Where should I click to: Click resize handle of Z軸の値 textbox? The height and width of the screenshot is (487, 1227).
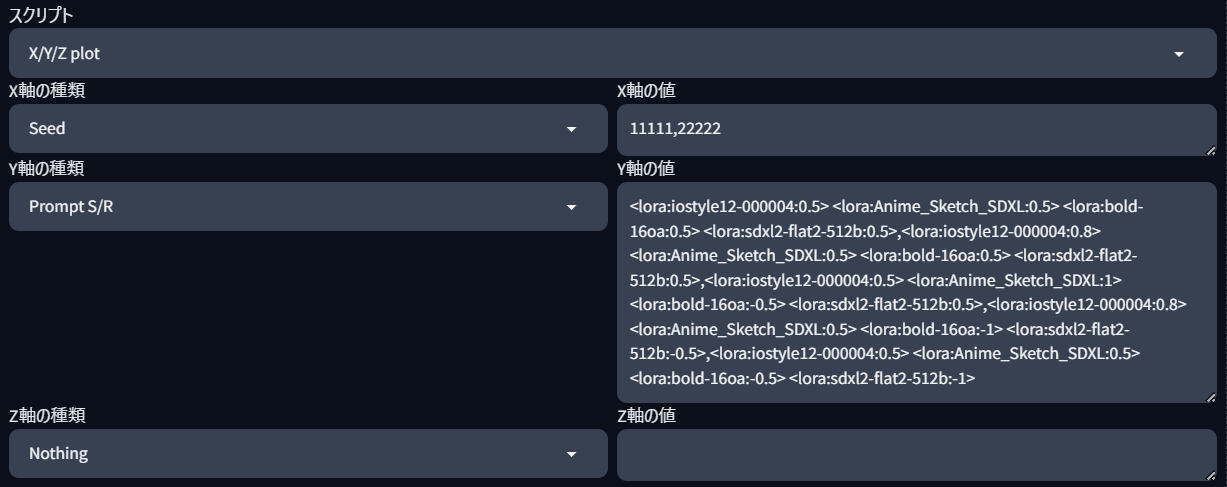1210,474
